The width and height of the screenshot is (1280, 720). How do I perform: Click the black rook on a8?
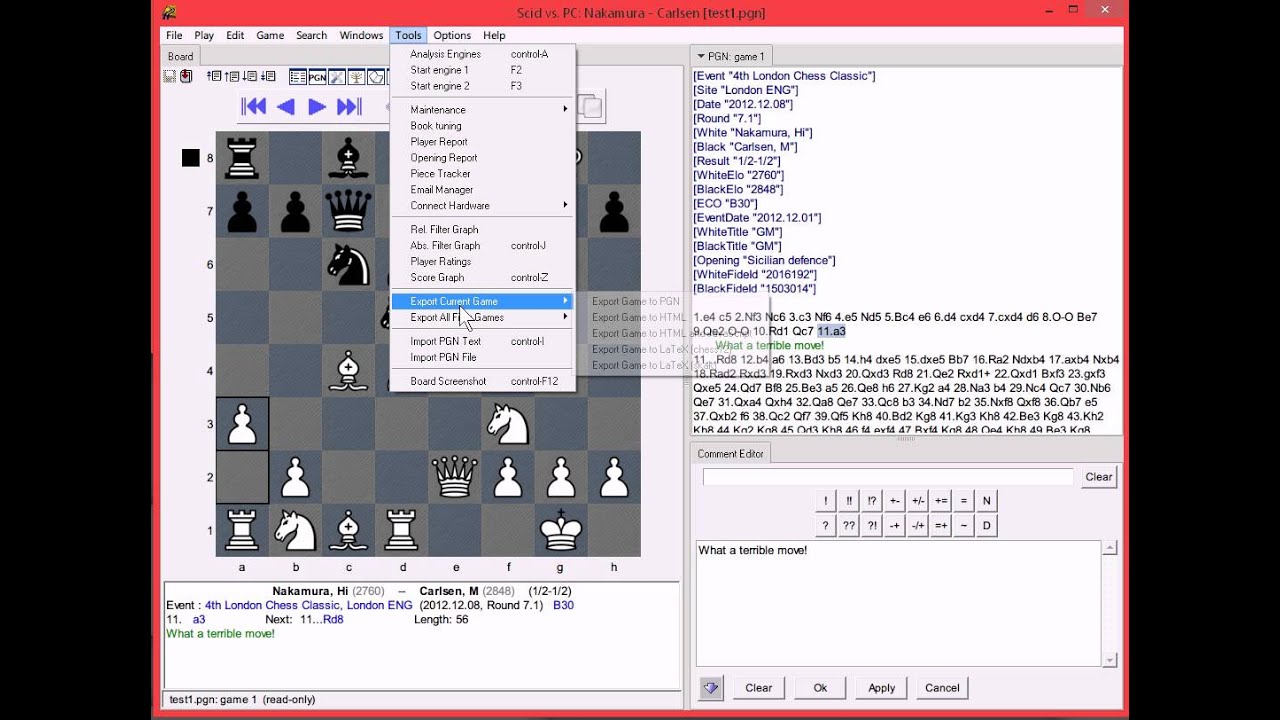click(242, 158)
